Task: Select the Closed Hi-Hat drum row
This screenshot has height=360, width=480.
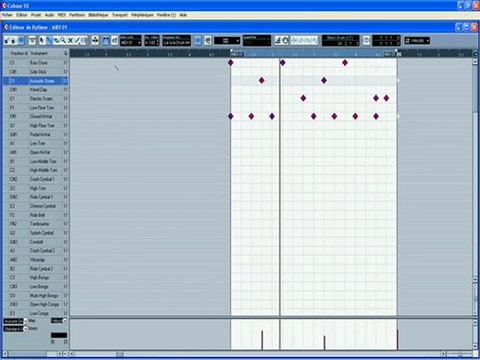Action: tap(36, 116)
